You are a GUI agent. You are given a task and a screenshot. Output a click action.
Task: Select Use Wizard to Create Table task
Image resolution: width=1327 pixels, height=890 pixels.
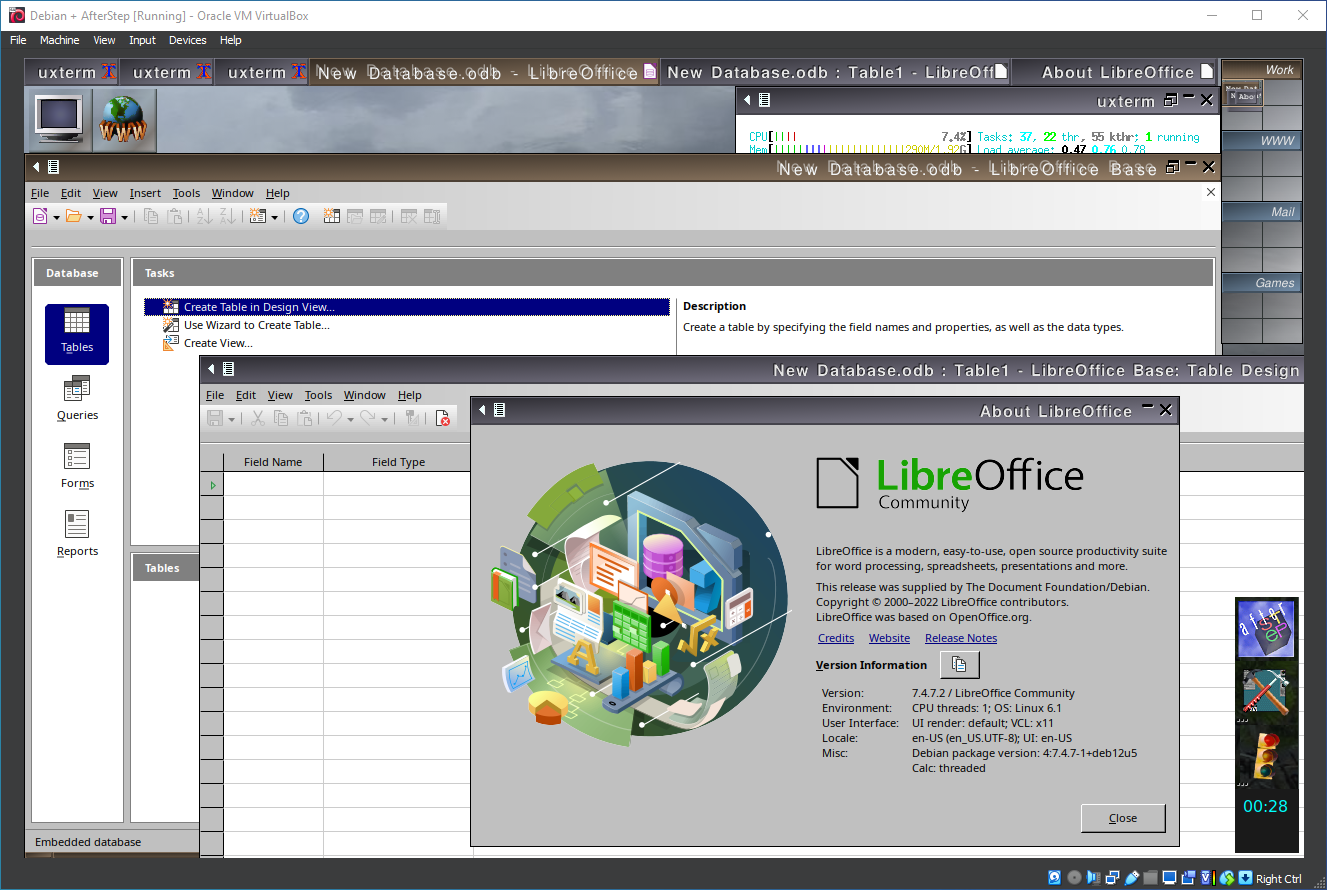coord(256,325)
